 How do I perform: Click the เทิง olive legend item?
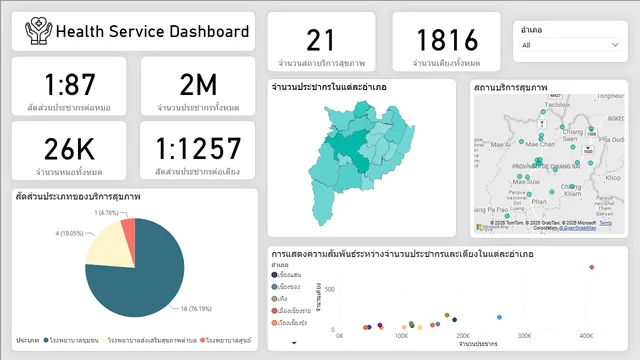(280, 299)
